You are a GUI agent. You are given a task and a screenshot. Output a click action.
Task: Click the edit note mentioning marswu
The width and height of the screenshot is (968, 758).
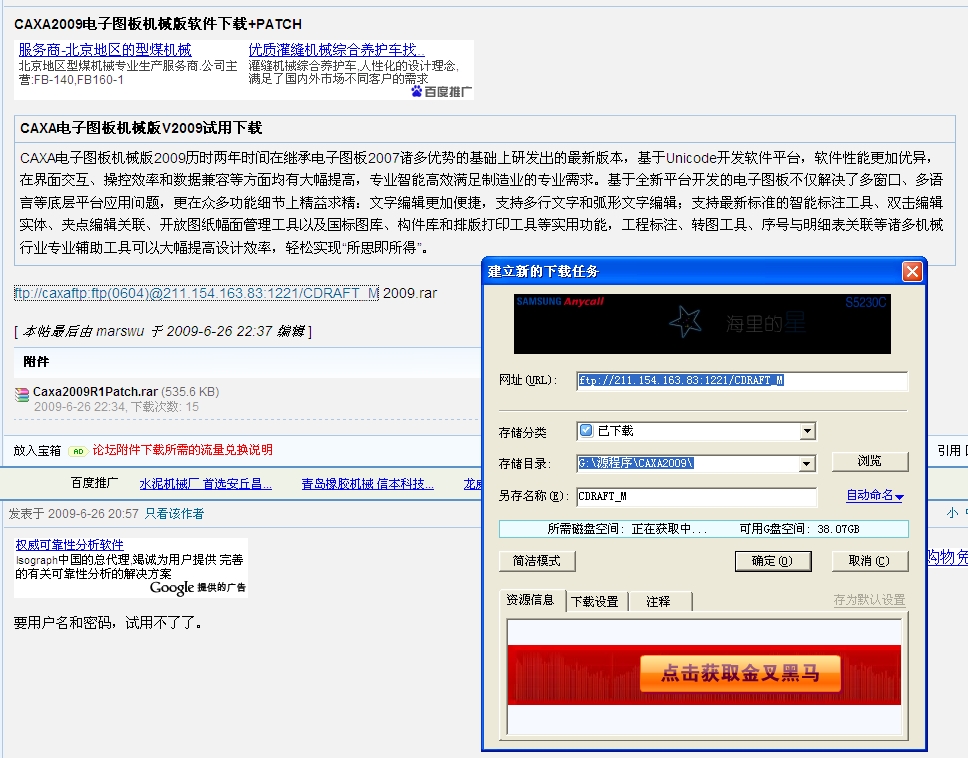pyautogui.click(x=163, y=331)
